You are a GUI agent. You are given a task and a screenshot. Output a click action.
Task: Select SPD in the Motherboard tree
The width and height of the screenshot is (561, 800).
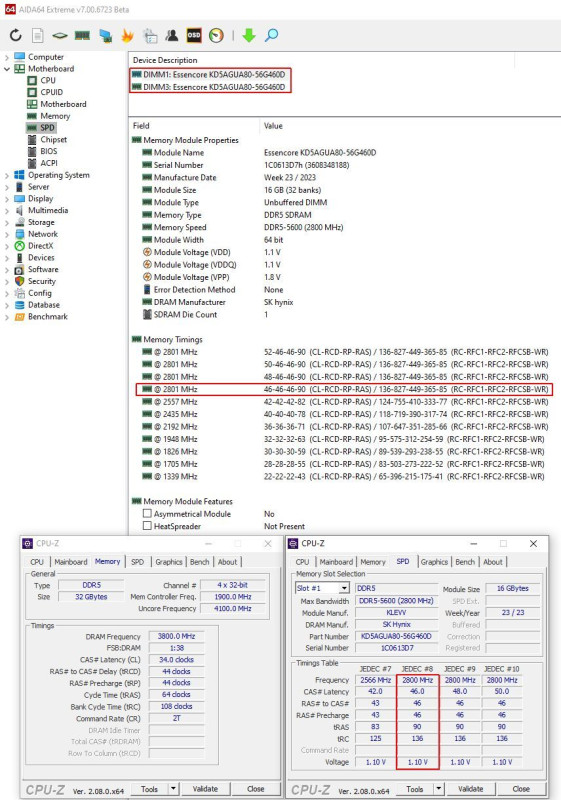tap(47, 128)
